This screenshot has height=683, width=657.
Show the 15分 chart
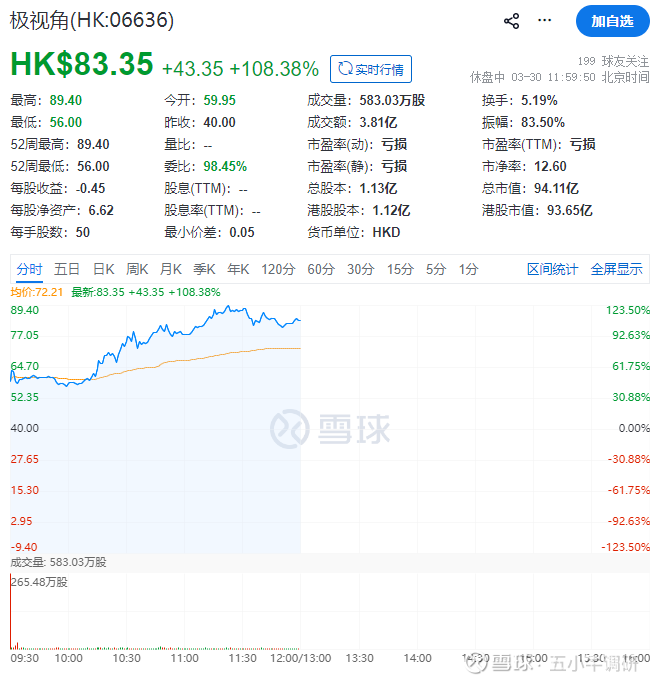[x=400, y=269]
